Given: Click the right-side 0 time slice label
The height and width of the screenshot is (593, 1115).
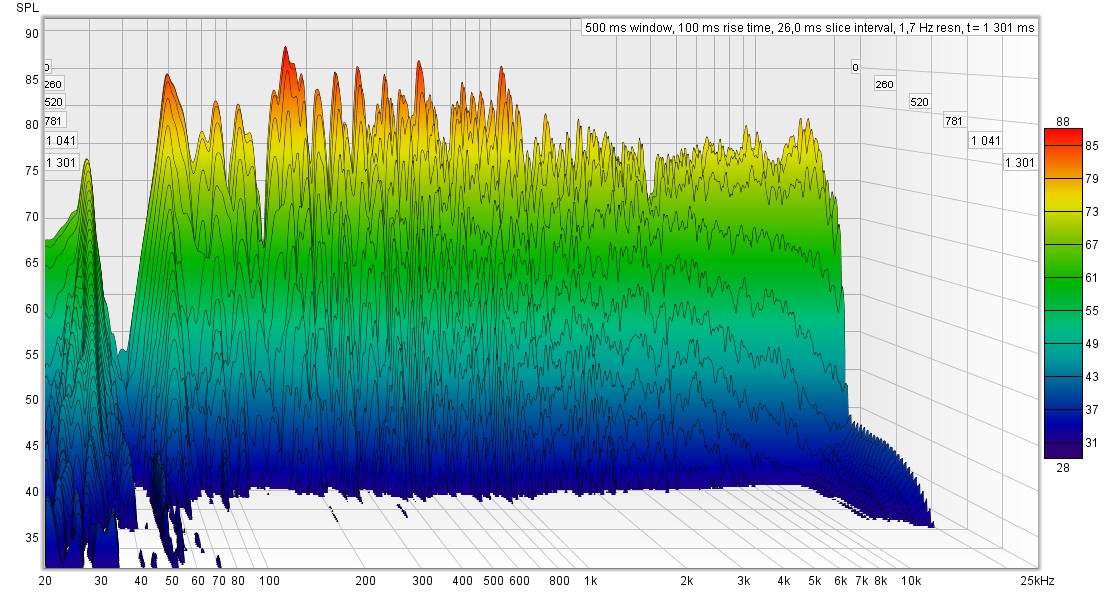Looking at the screenshot, I should [855, 67].
